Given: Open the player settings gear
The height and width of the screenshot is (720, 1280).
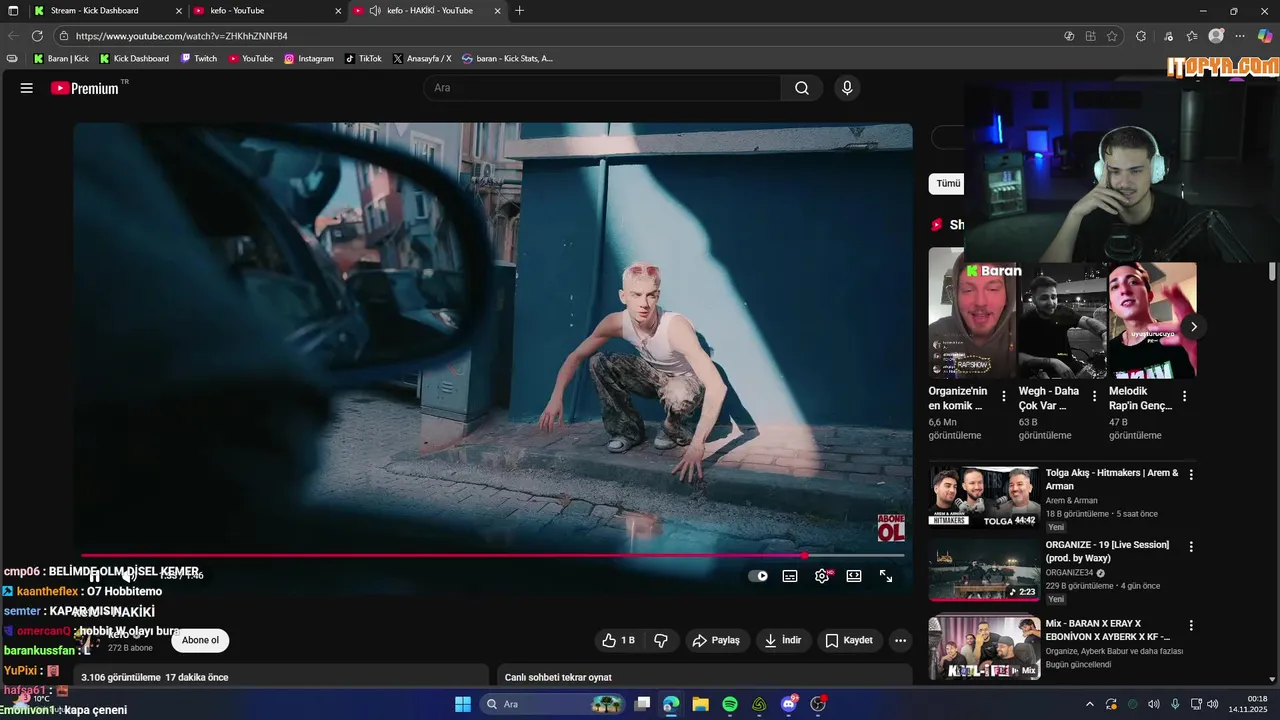Looking at the screenshot, I should click(x=822, y=576).
